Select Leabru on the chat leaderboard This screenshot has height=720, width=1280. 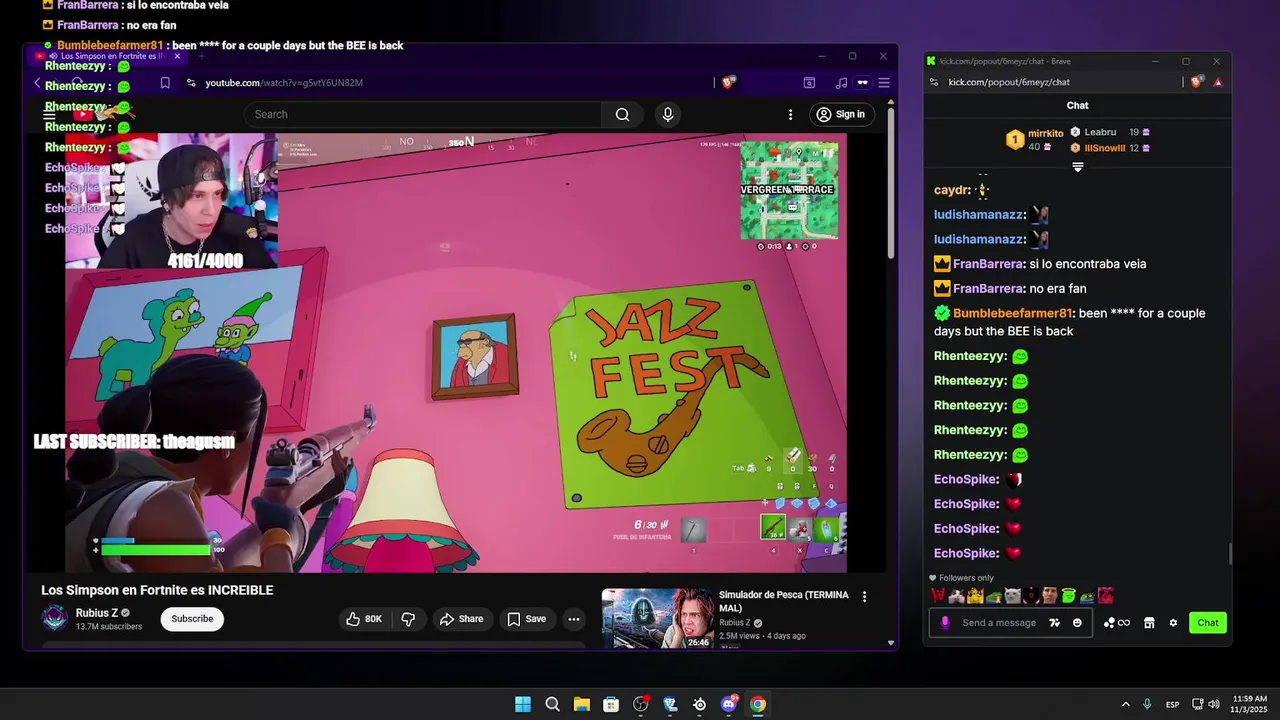pyautogui.click(x=1100, y=132)
